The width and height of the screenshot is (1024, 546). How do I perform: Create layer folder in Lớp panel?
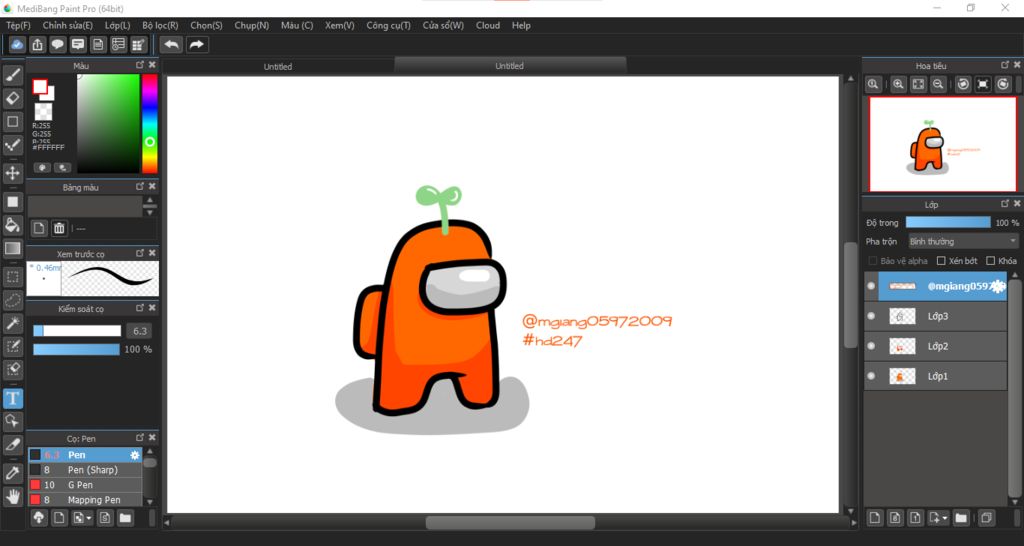(961, 518)
